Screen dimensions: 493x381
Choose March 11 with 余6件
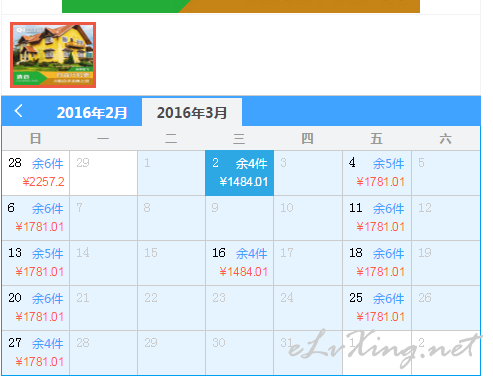(377, 218)
